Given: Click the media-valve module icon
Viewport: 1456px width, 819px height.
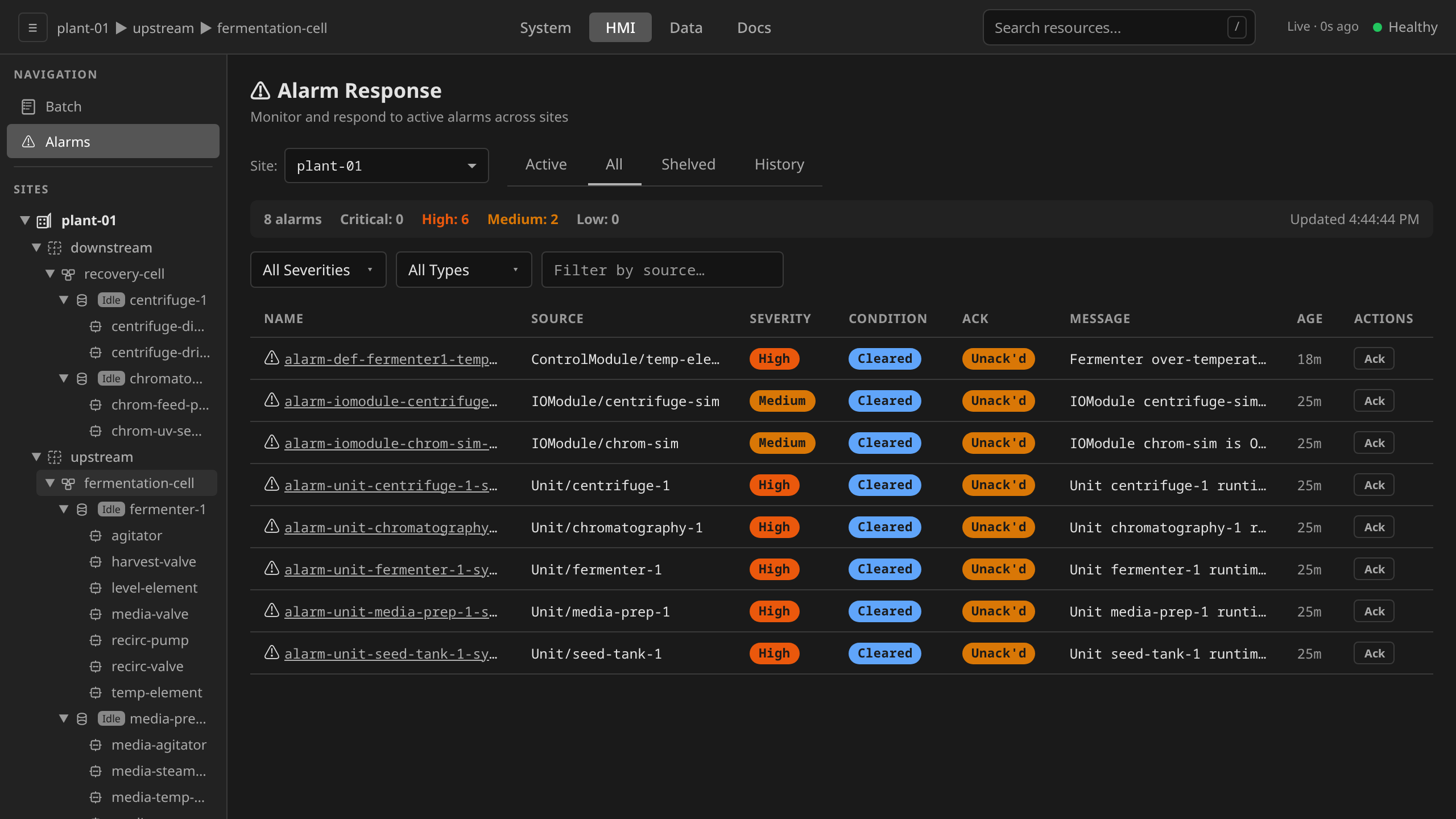Looking at the screenshot, I should [96, 614].
